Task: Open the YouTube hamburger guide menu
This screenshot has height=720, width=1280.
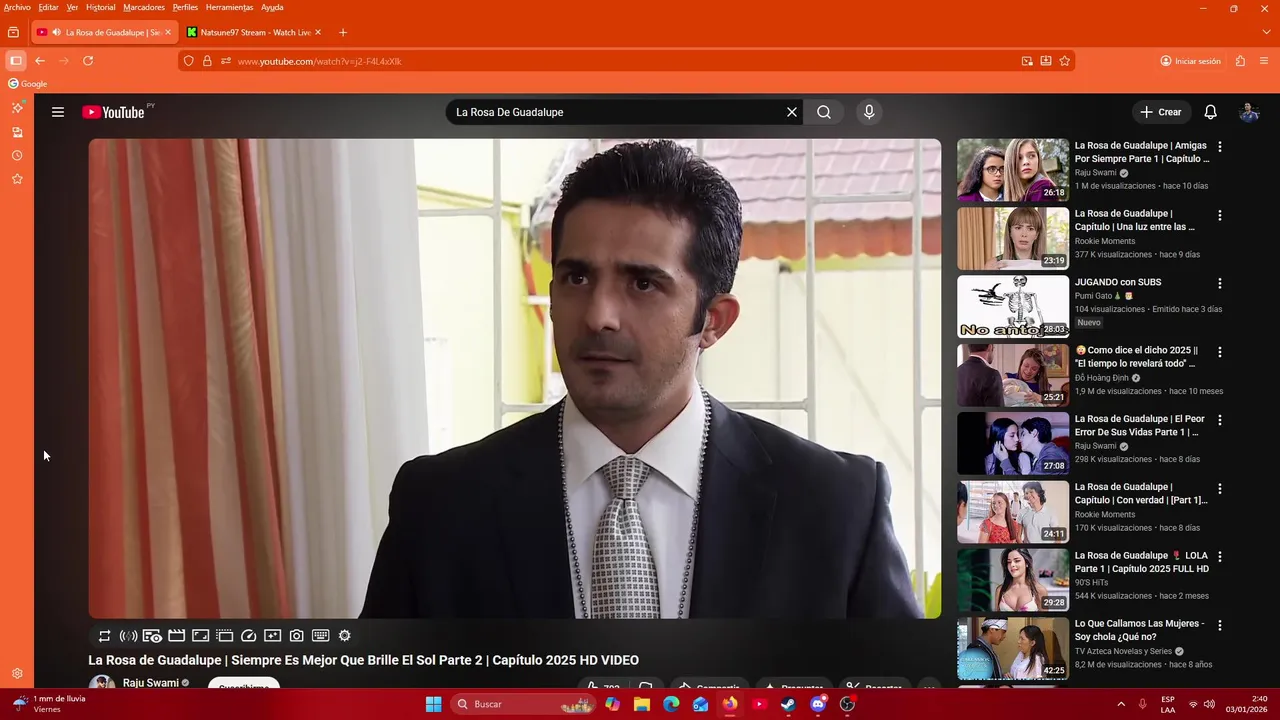Action: pos(58,112)
